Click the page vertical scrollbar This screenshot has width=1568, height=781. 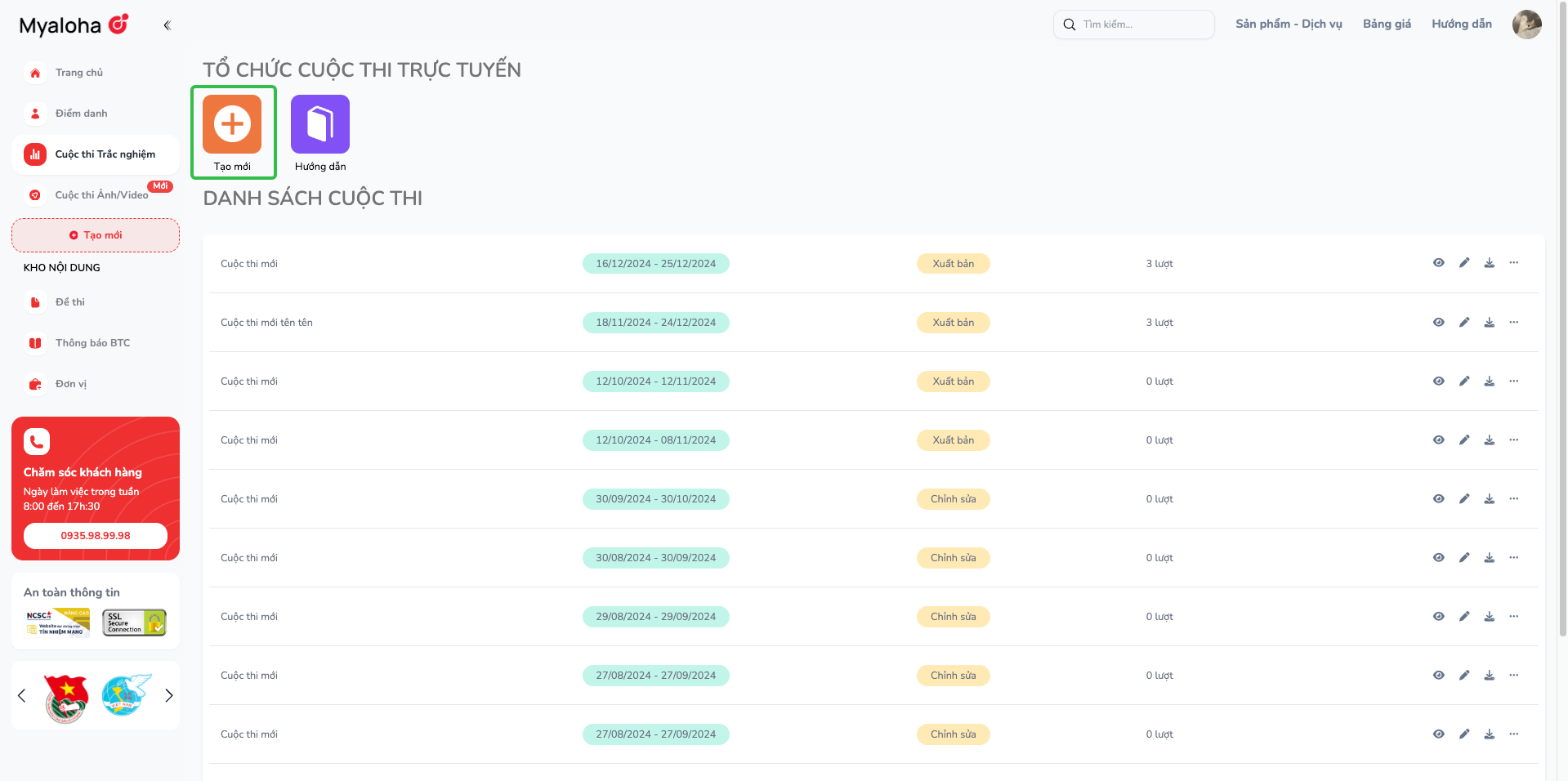(x=1562, y=327)
